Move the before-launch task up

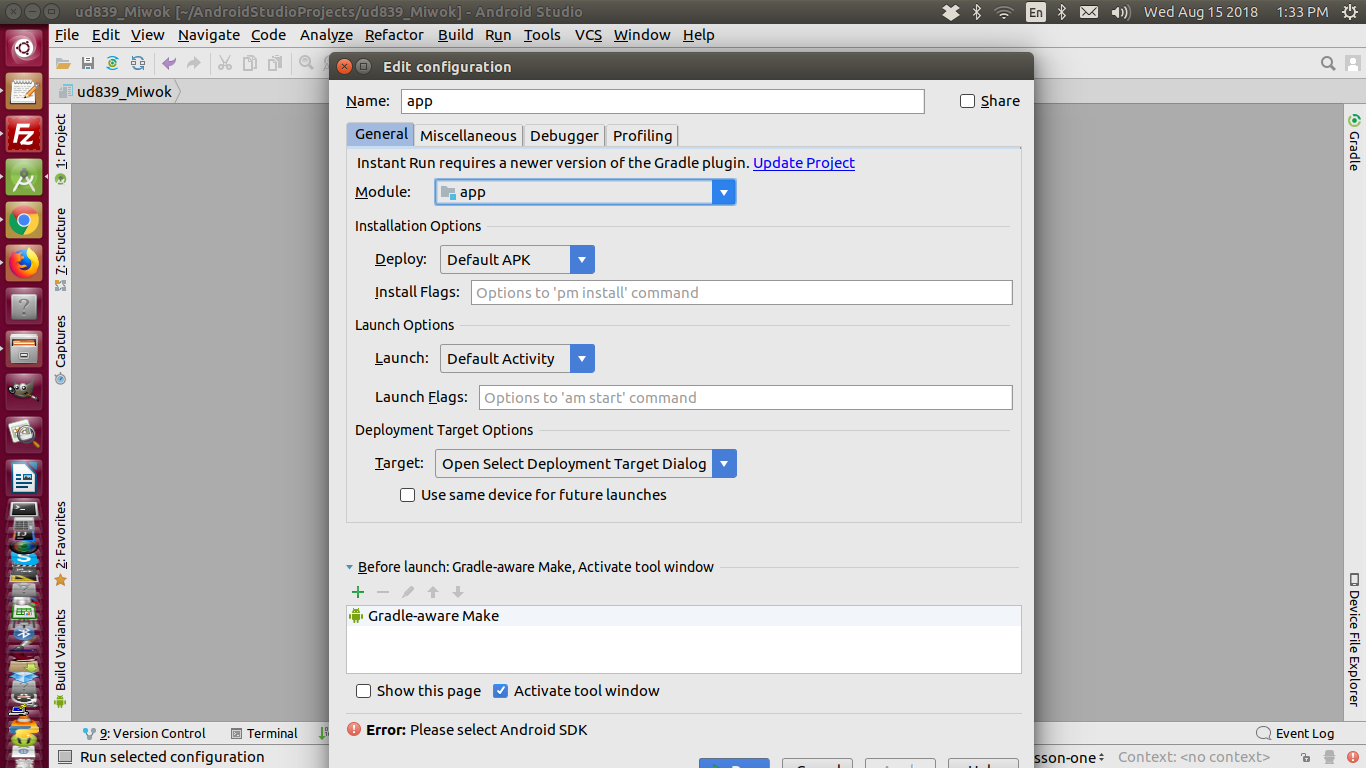(433, 592)
